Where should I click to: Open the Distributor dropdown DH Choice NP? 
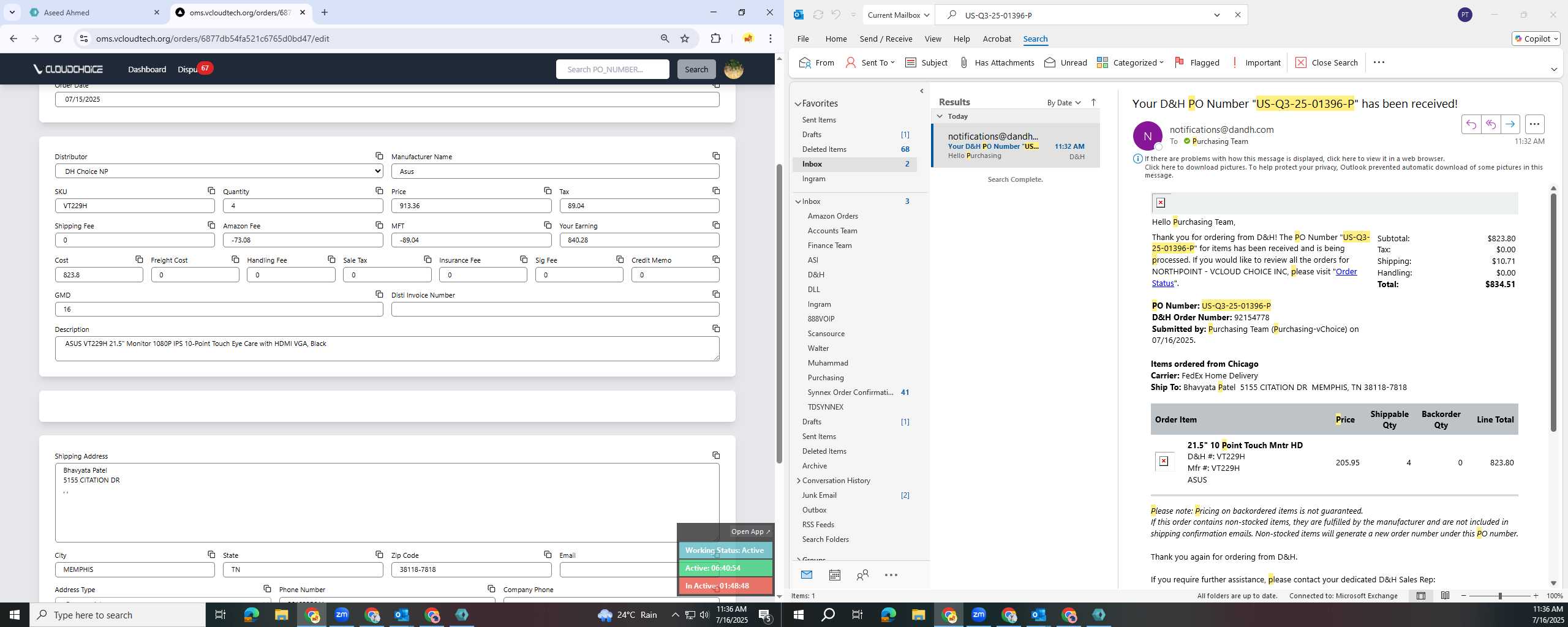[219, 171]
